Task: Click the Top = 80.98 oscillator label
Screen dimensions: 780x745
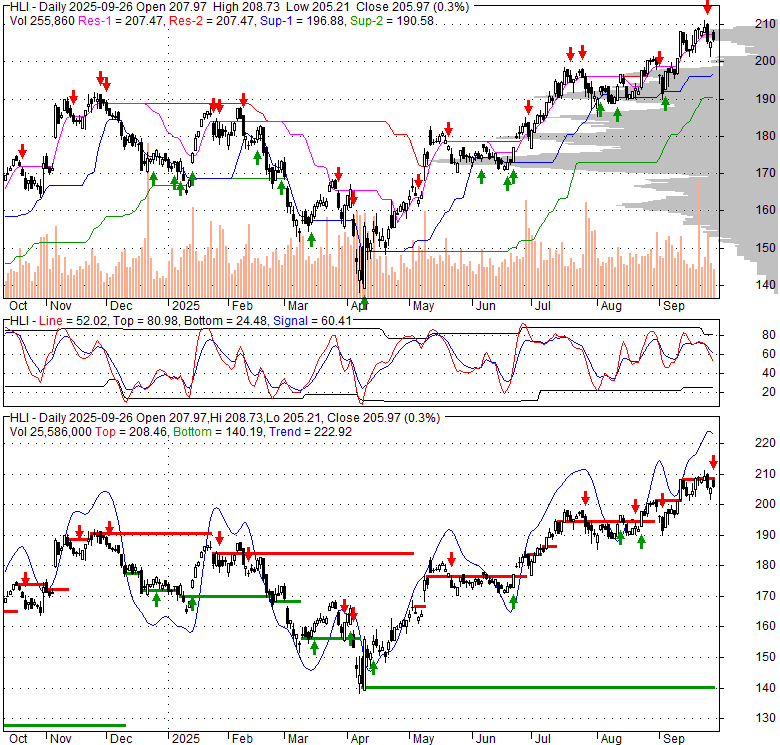Action: (145, 321)
